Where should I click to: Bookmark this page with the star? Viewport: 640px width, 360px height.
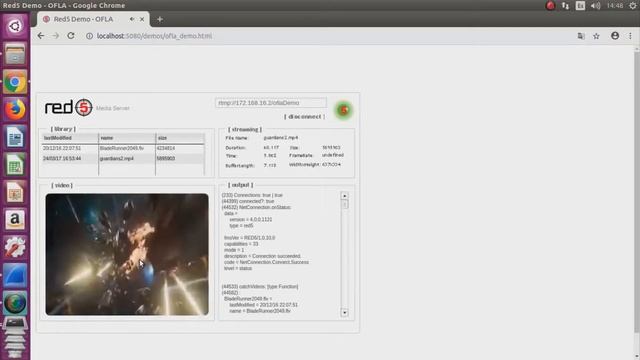pyautogui.click(x=596, y=36)
